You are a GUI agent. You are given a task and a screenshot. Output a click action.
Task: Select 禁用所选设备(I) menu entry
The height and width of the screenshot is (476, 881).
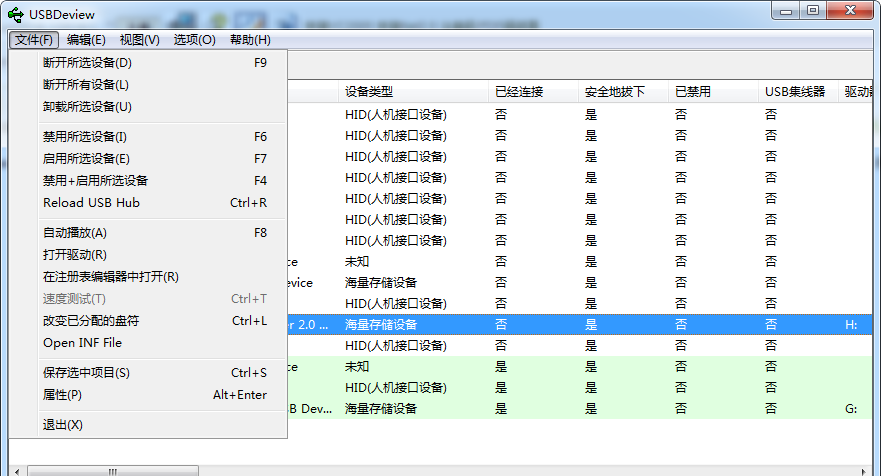162,137
